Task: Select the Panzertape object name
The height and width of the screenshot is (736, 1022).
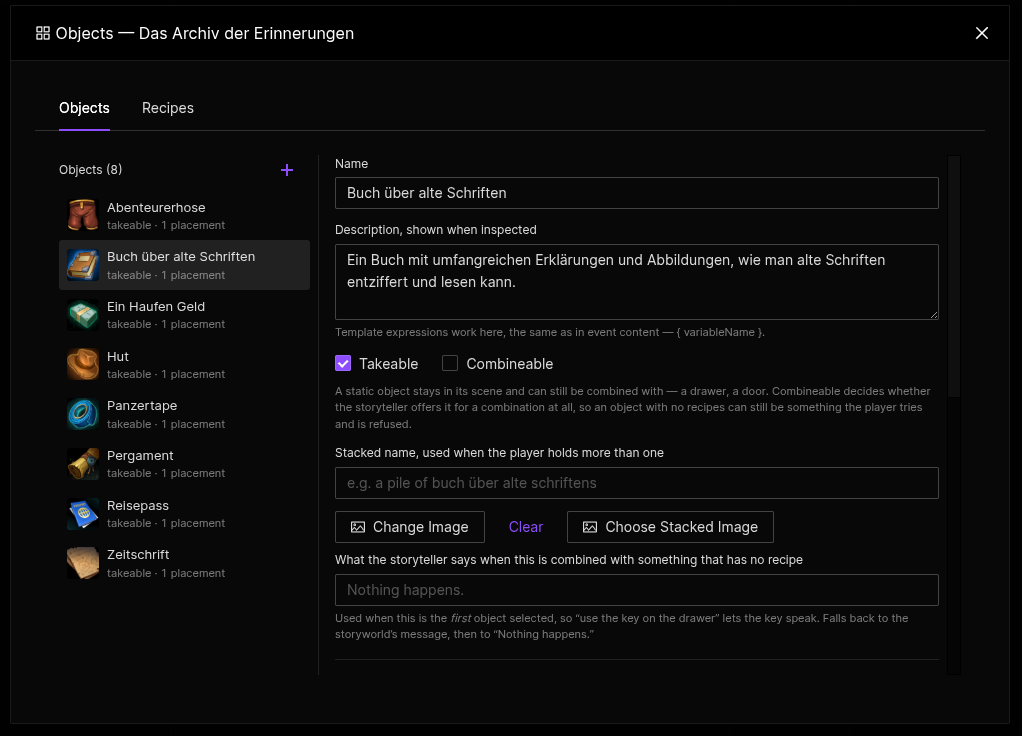Action: coord(142,405)
